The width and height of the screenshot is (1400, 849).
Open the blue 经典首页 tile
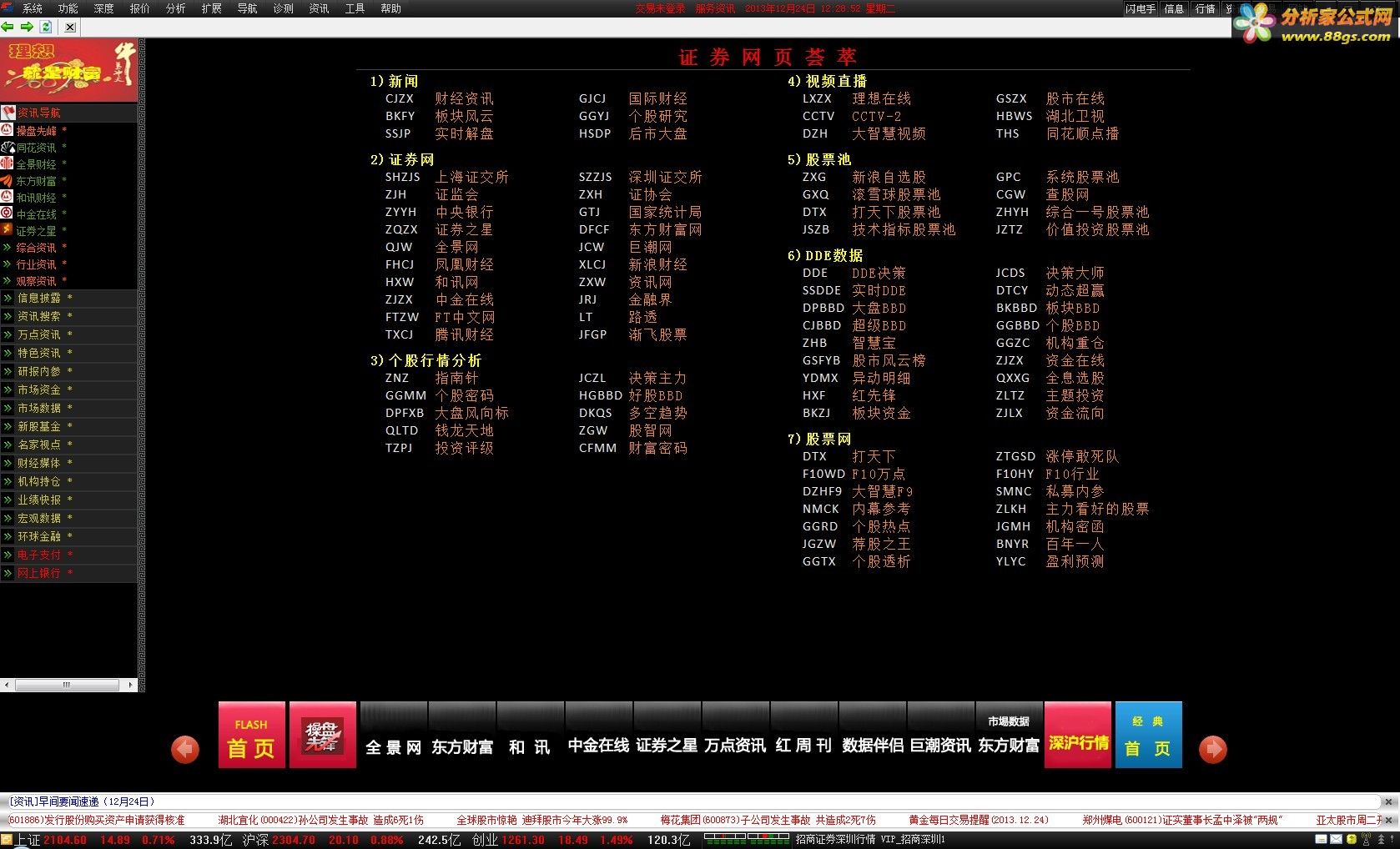pos(1148,735)
